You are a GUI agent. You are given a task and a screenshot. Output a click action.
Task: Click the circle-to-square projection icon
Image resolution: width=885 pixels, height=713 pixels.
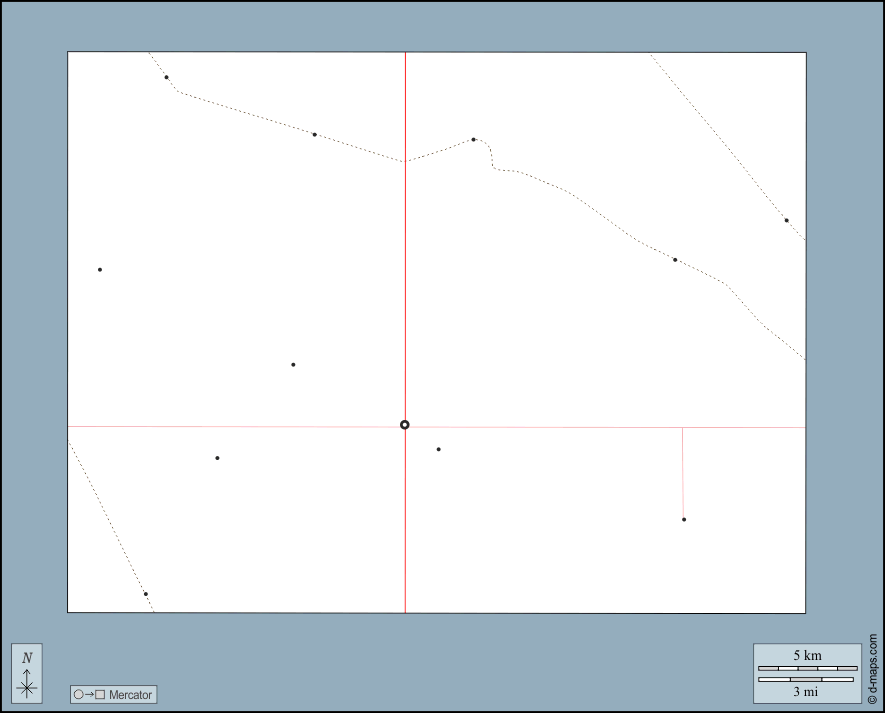pyautogui.click(x=88, y=694)
